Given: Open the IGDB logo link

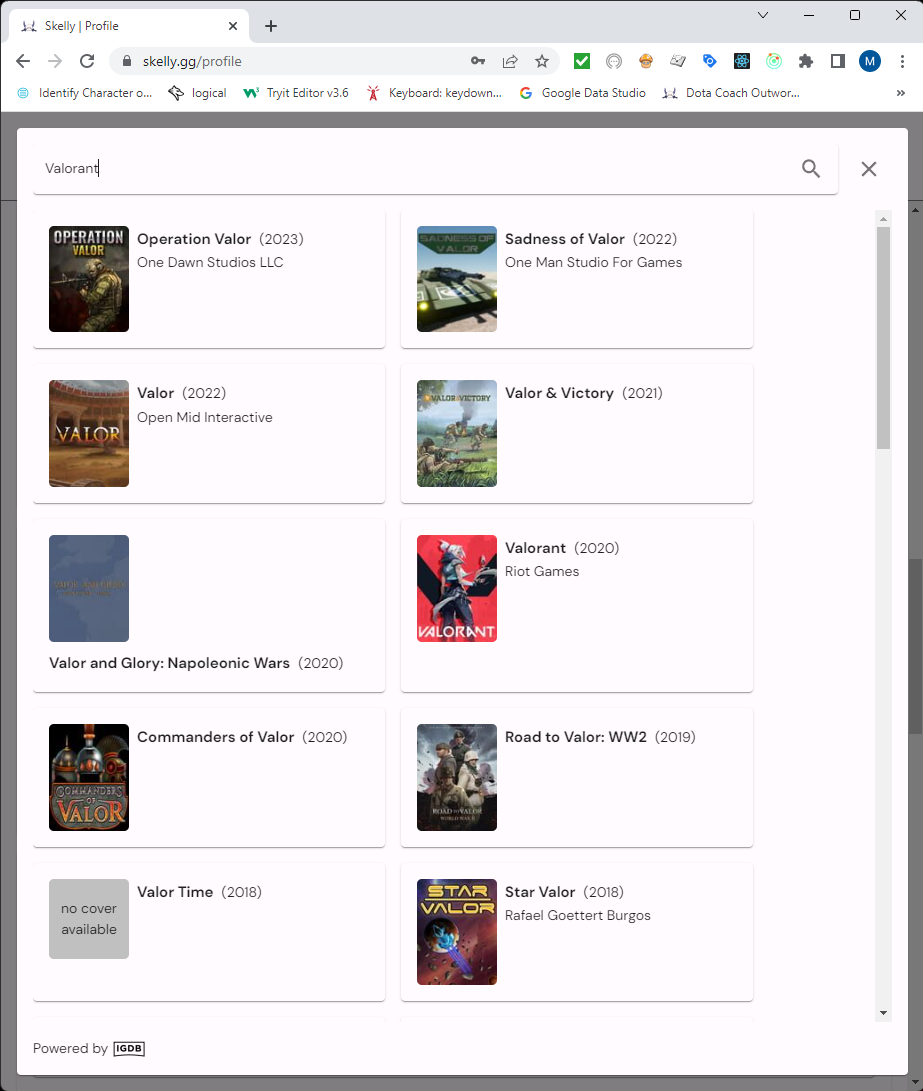Looking at the screenshot, I should pyautogui.click(x=129, y=1049).
